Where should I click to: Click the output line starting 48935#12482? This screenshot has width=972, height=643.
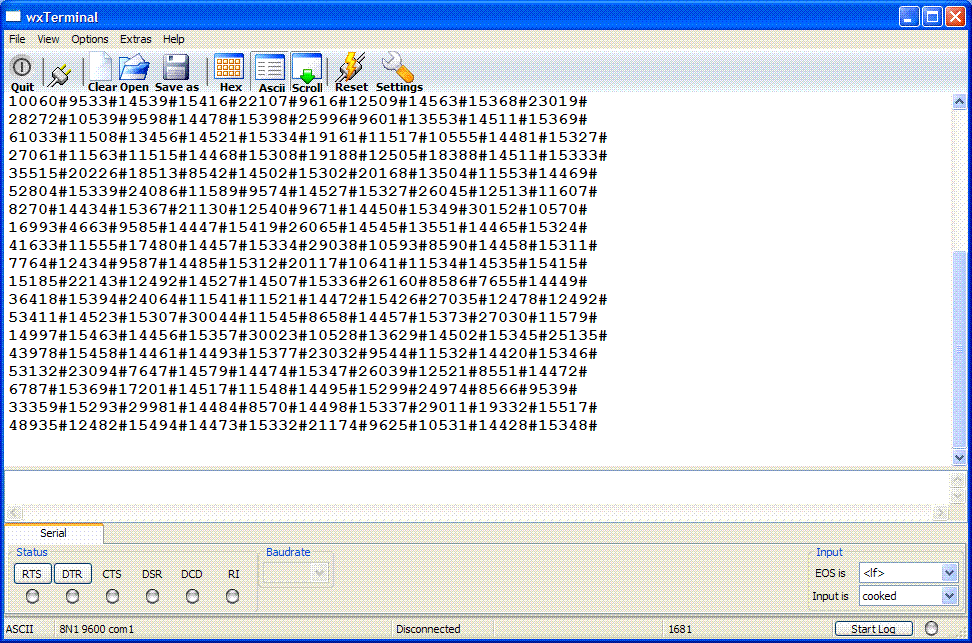[303, 426]
